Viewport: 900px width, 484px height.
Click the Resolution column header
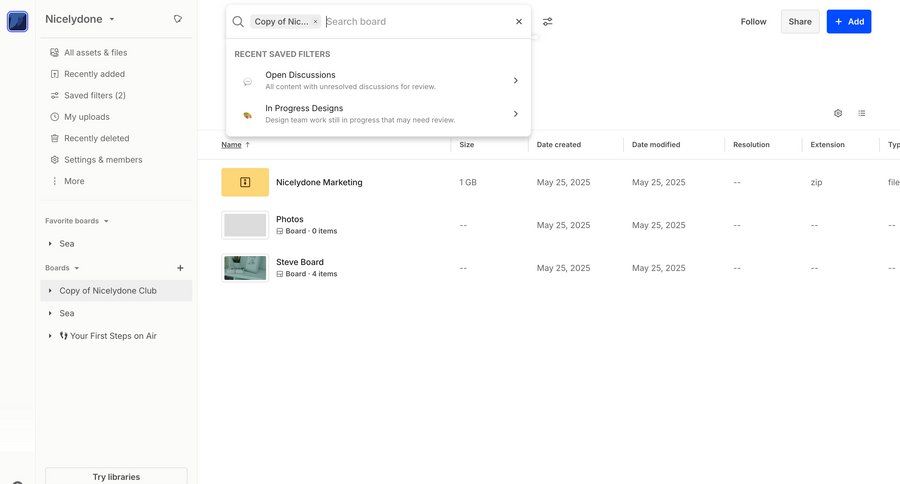pyautogui.click(x=751, y=145)
